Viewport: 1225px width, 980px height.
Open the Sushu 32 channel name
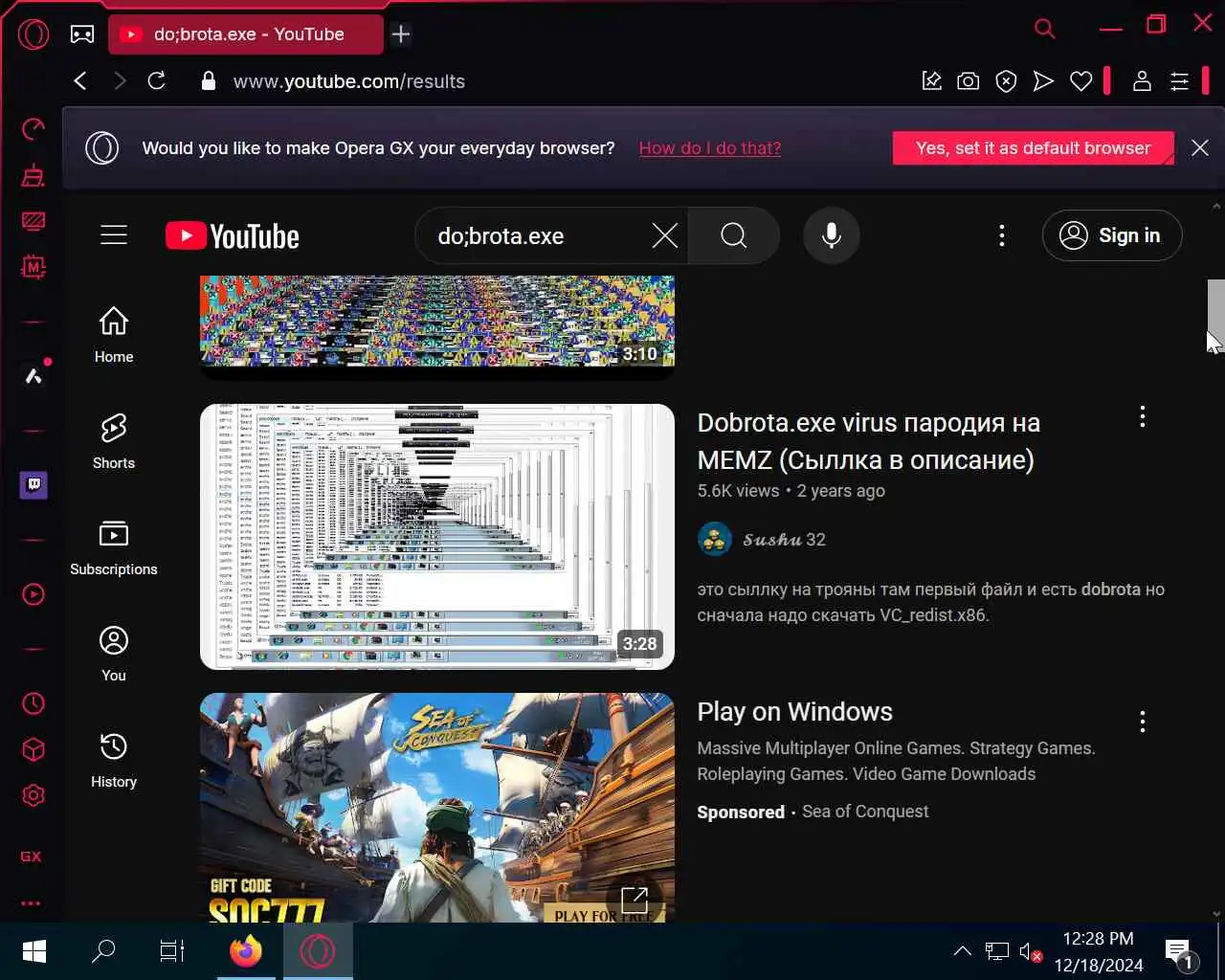784,540
